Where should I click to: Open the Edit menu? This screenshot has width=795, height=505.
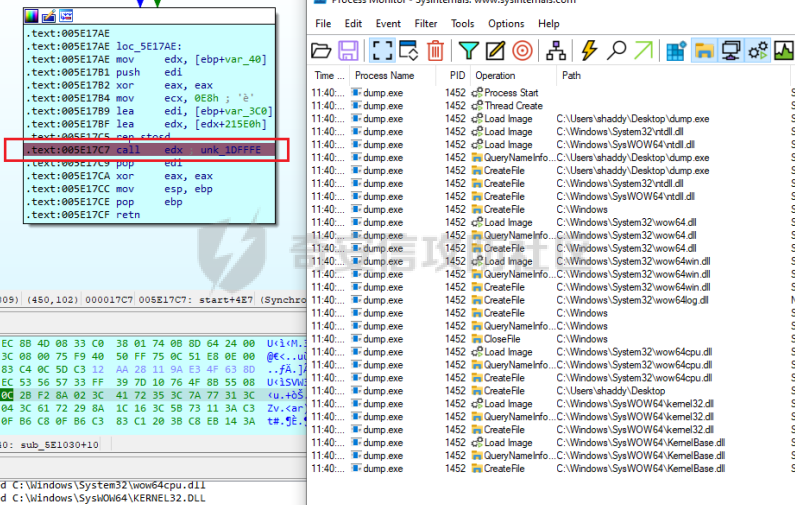[x=353, y=24]
